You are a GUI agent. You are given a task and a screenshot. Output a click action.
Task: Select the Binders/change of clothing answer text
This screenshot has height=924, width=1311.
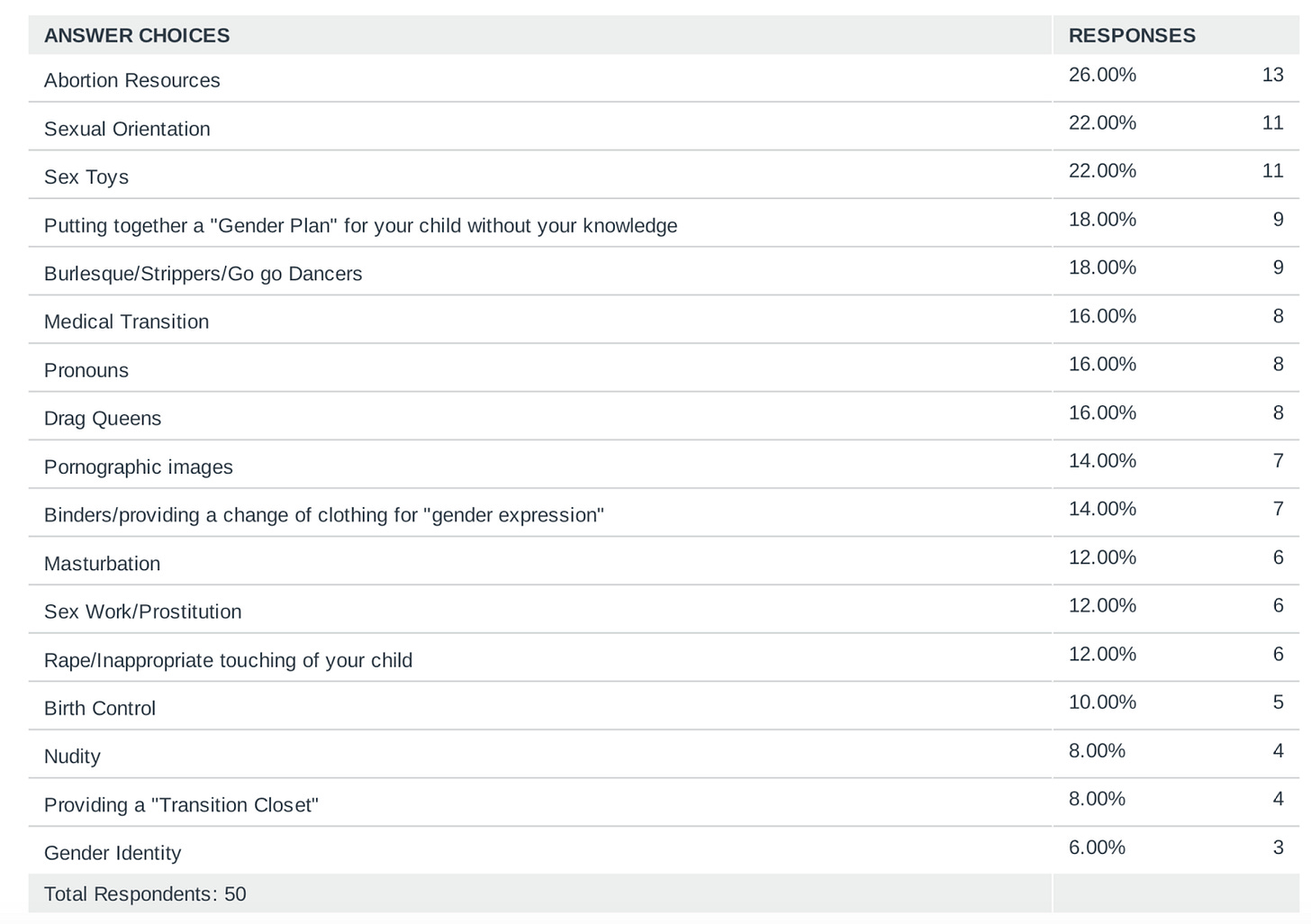tap(324, 515)
